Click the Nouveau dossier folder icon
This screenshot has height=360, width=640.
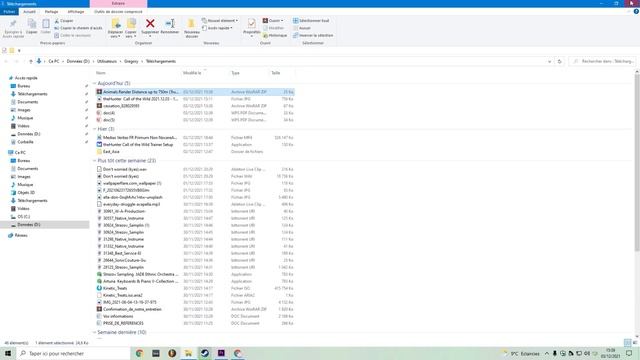[191, 24]
